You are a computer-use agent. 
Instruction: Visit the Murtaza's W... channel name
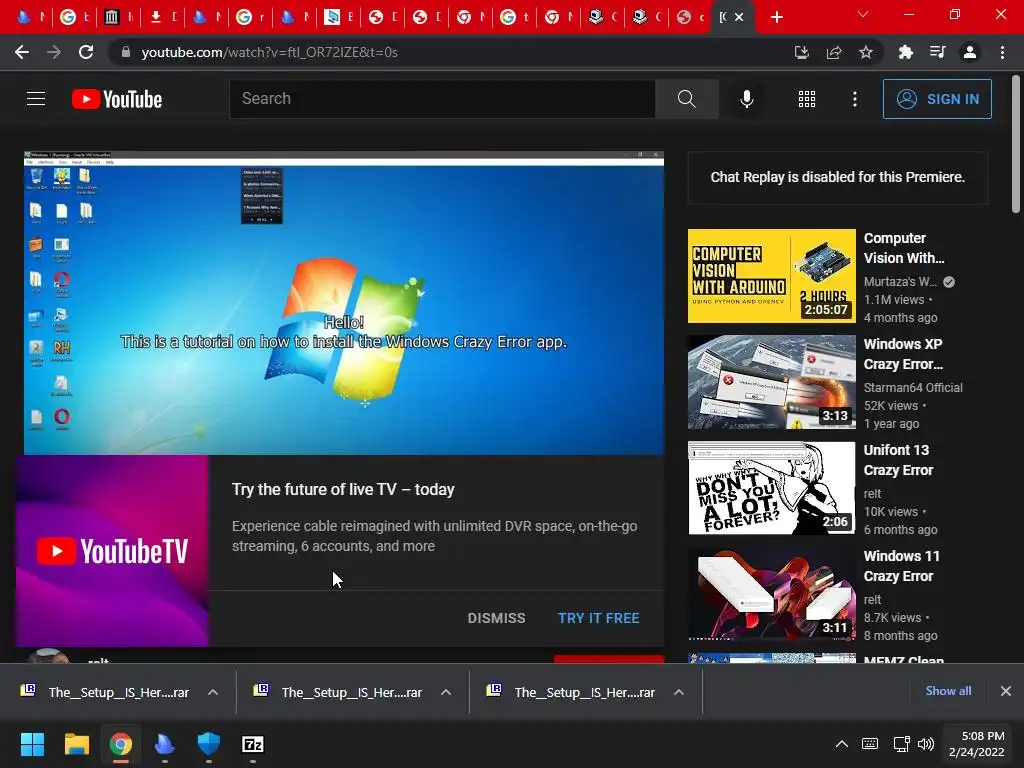pyautogui.click(x=900, y=281)
